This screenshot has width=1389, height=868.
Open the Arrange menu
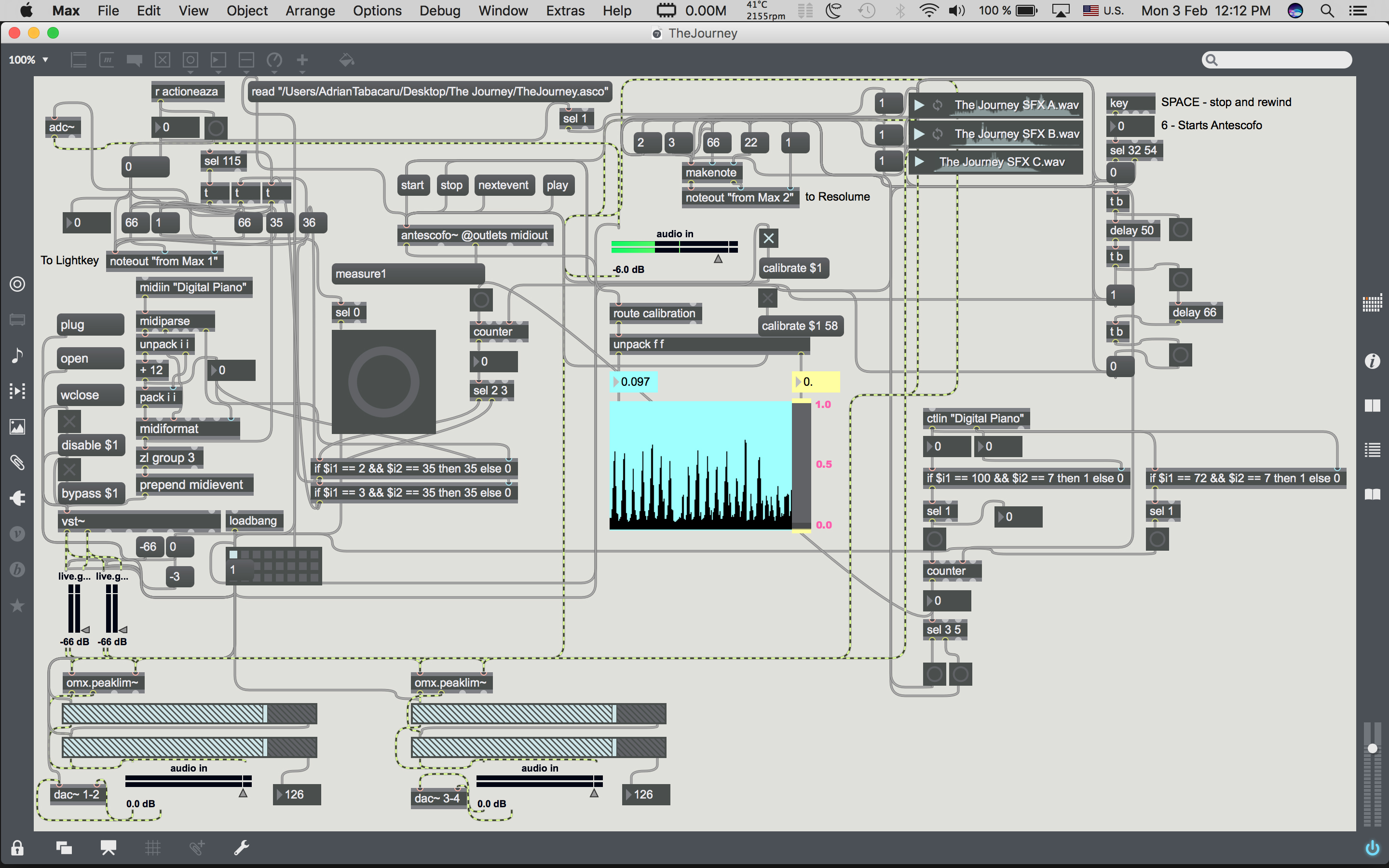pos(310,10)
